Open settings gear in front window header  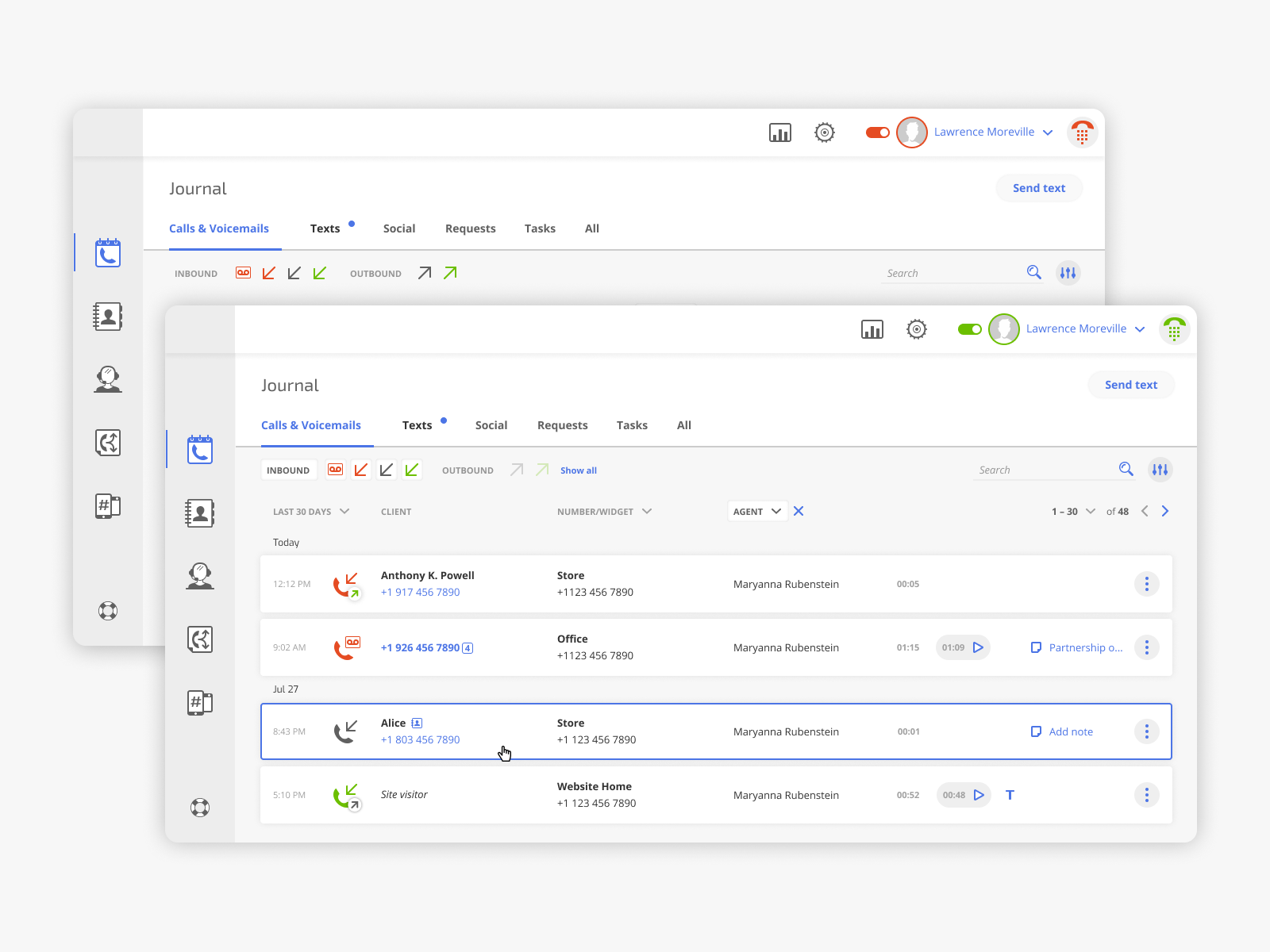coord(916,329)
